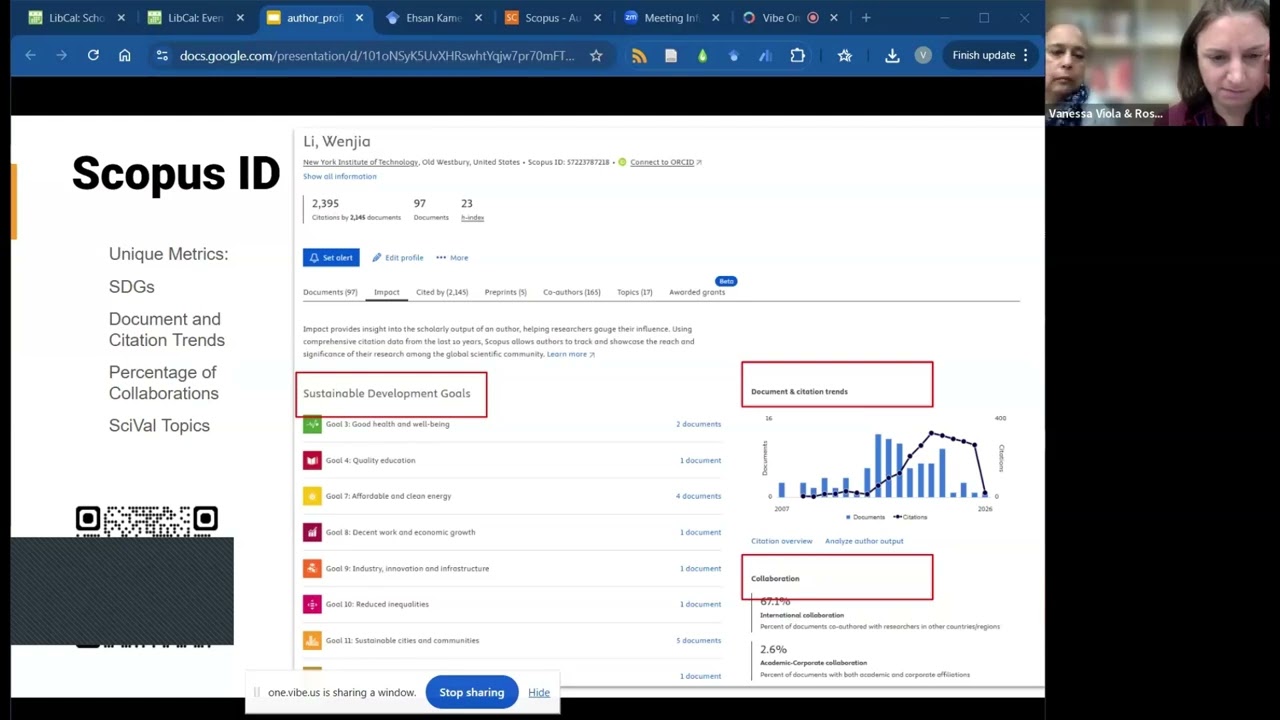Open the browser home page
The width and height of the screenshot is (1280, 720).
tap(125, 56)
